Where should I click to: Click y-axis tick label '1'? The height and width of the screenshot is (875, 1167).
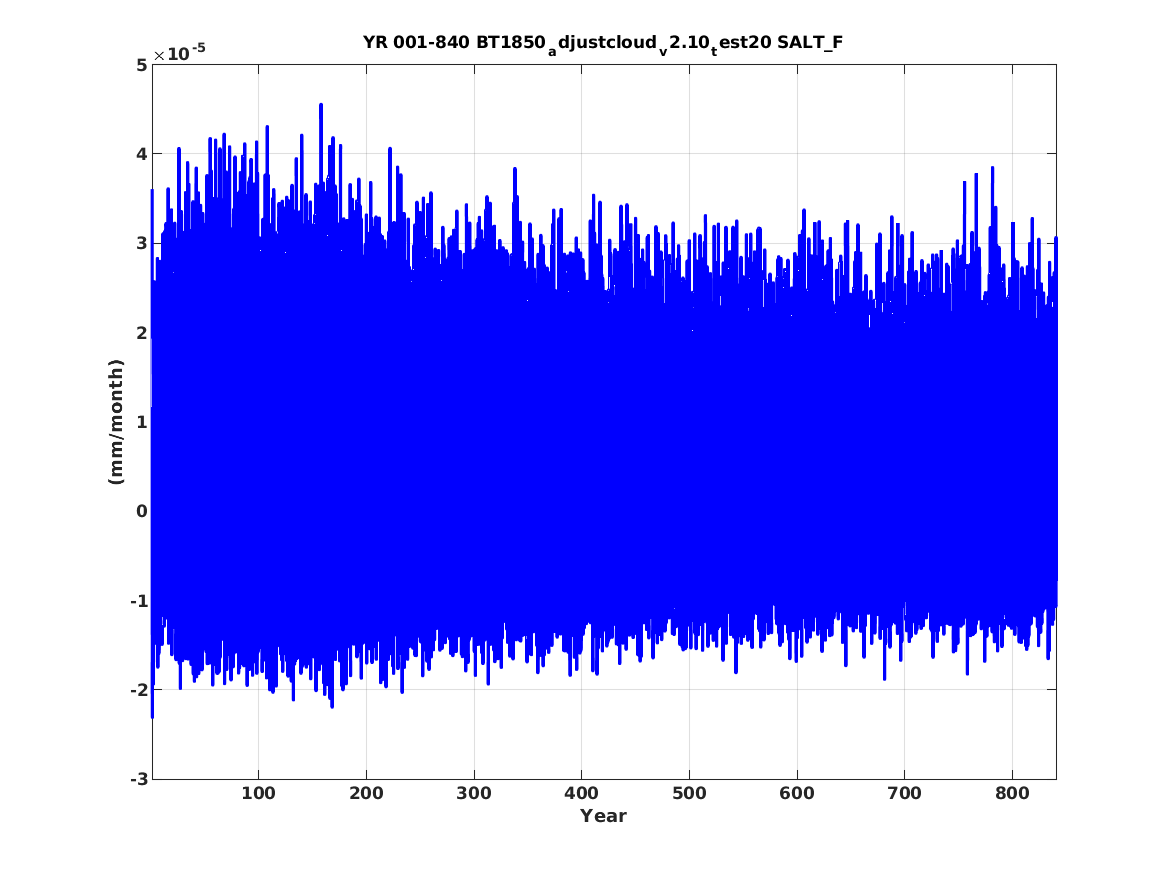141,422
